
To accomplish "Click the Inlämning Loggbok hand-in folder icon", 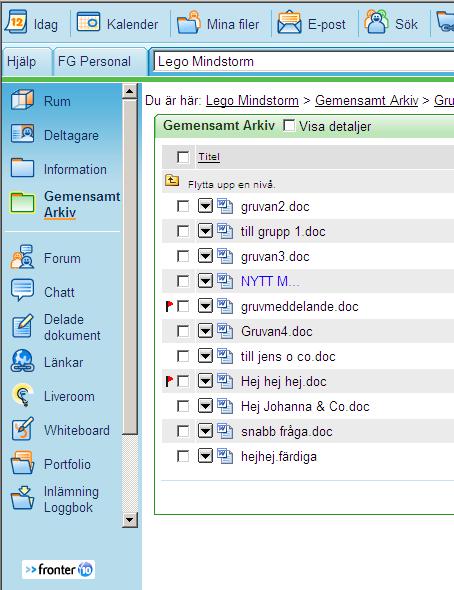I will [22, 498].
